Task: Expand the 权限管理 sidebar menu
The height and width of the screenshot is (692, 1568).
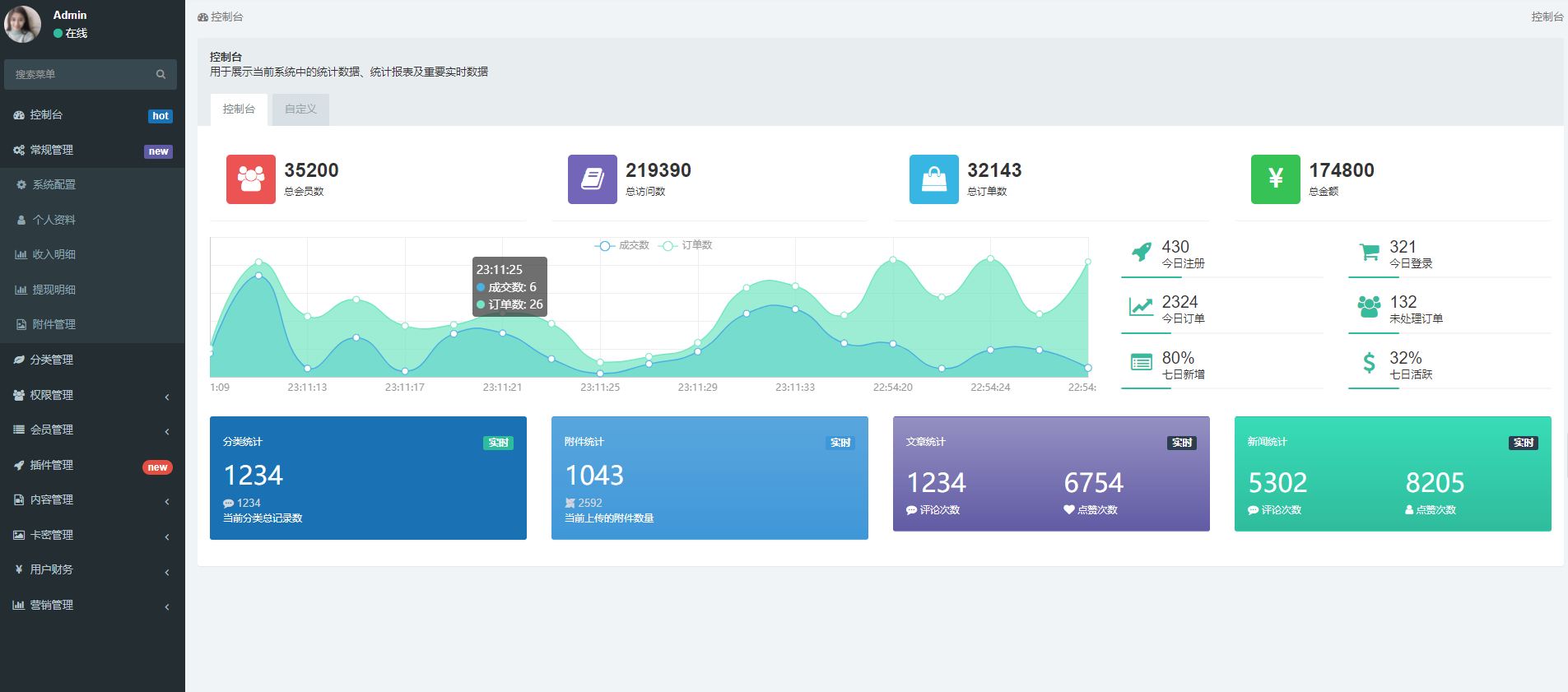Action: 91,395
